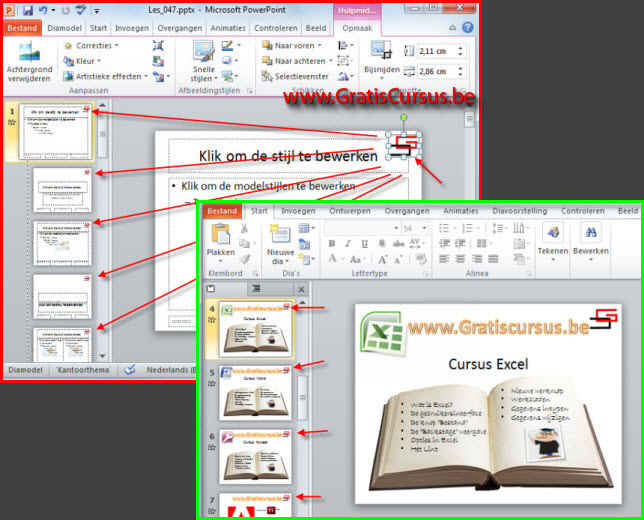The image size is (644, 520).
Task: Click Save icon in Les_047 title bar
Action: pyautogui.click(x=28, y=10)
